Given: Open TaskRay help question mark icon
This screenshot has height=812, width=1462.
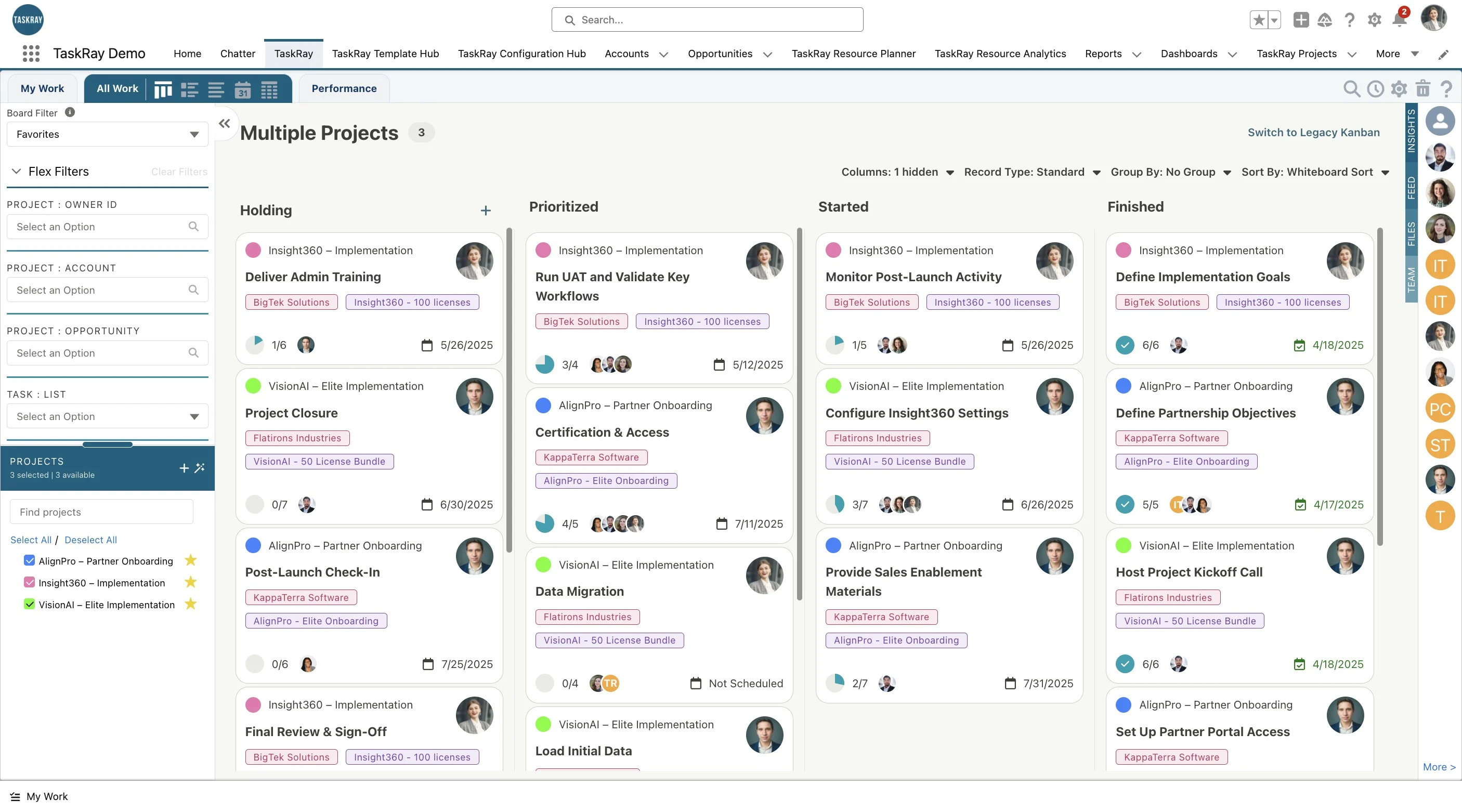Looking at the screenshot, I should [1446, 88].
